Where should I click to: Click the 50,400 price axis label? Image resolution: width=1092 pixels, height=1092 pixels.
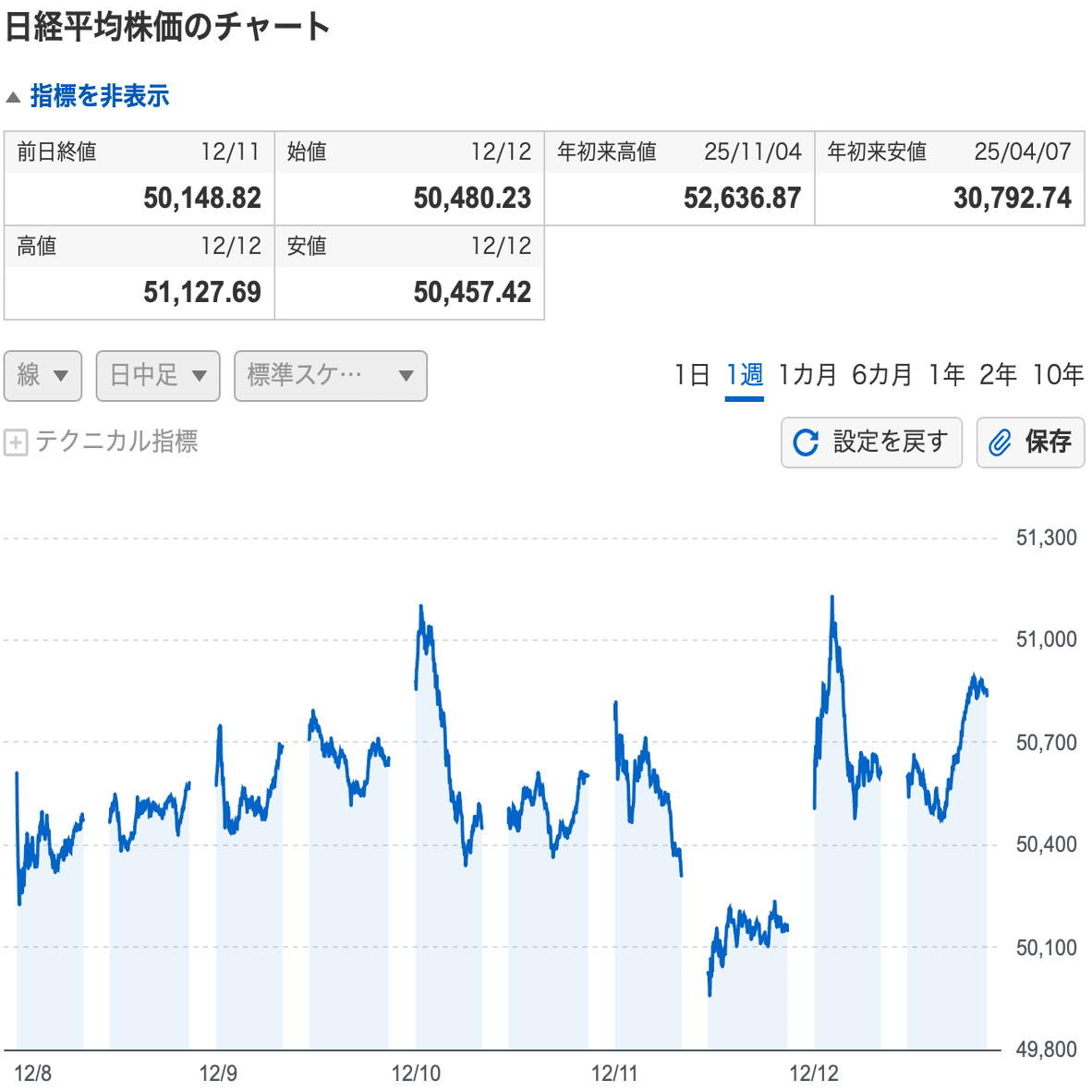[1046, 844]
